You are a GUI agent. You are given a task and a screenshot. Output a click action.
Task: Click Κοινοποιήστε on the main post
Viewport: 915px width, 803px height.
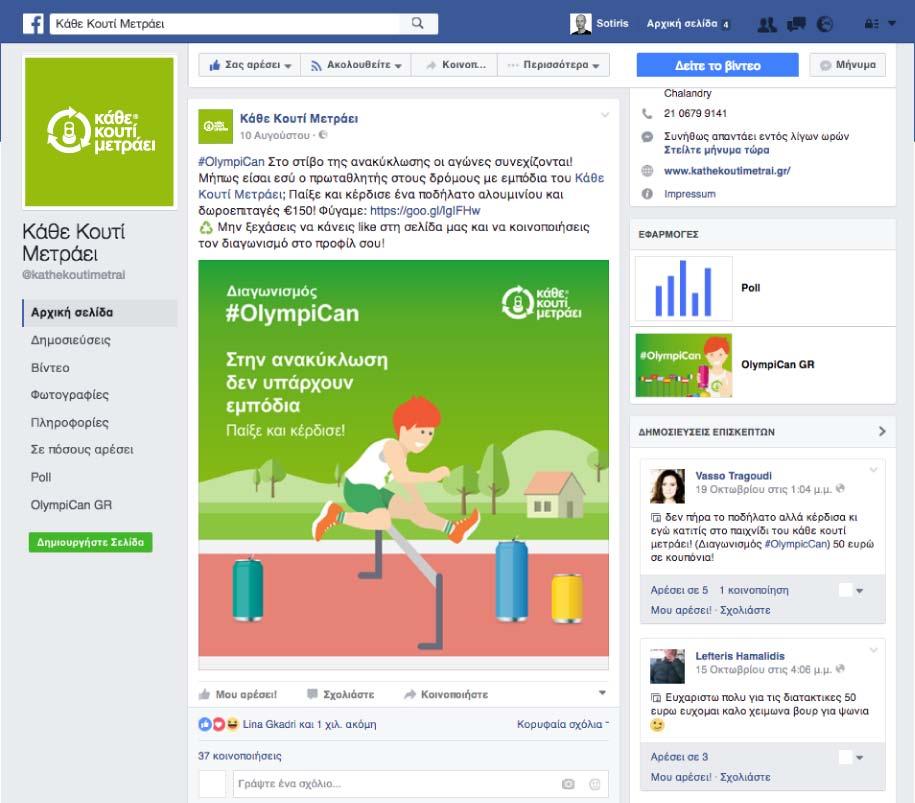446,694
